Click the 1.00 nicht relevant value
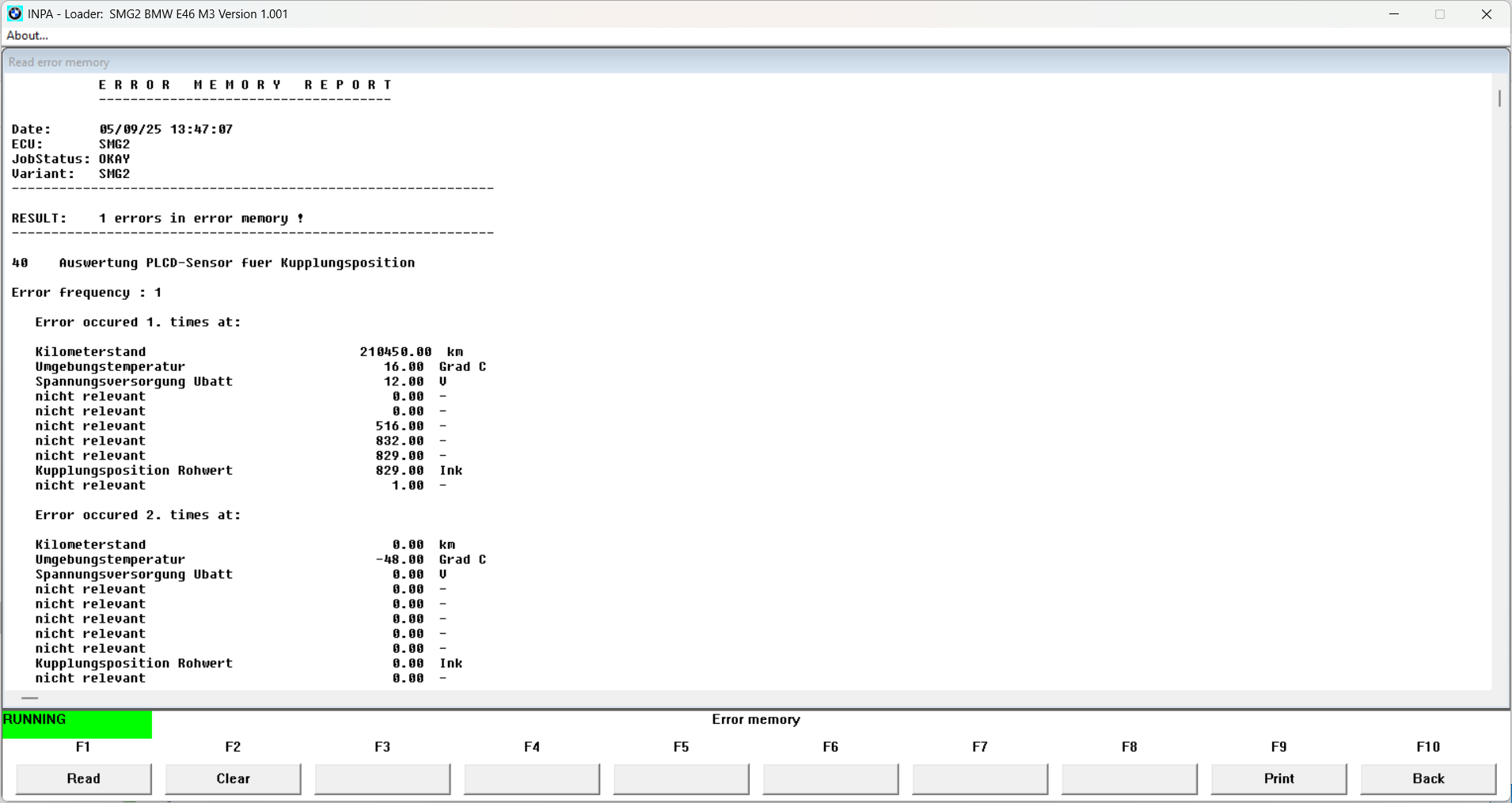The height and width of the screenshot is (803, 1512). tap(408, 486)
